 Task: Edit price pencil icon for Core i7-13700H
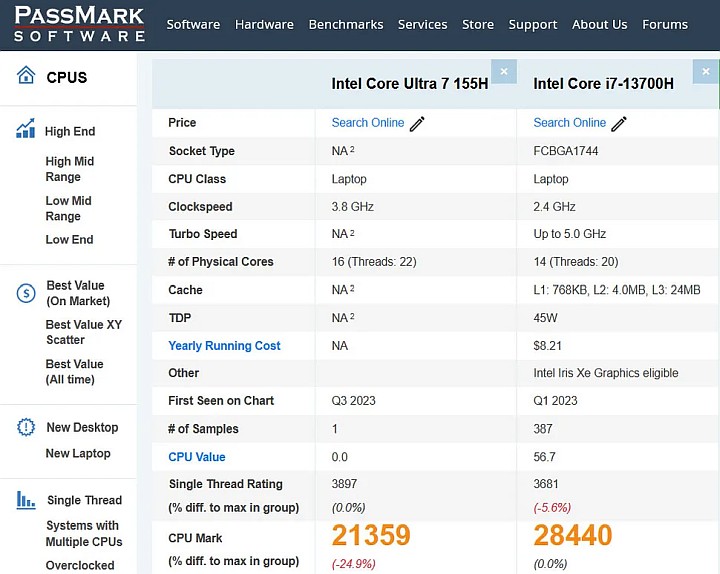619,123
